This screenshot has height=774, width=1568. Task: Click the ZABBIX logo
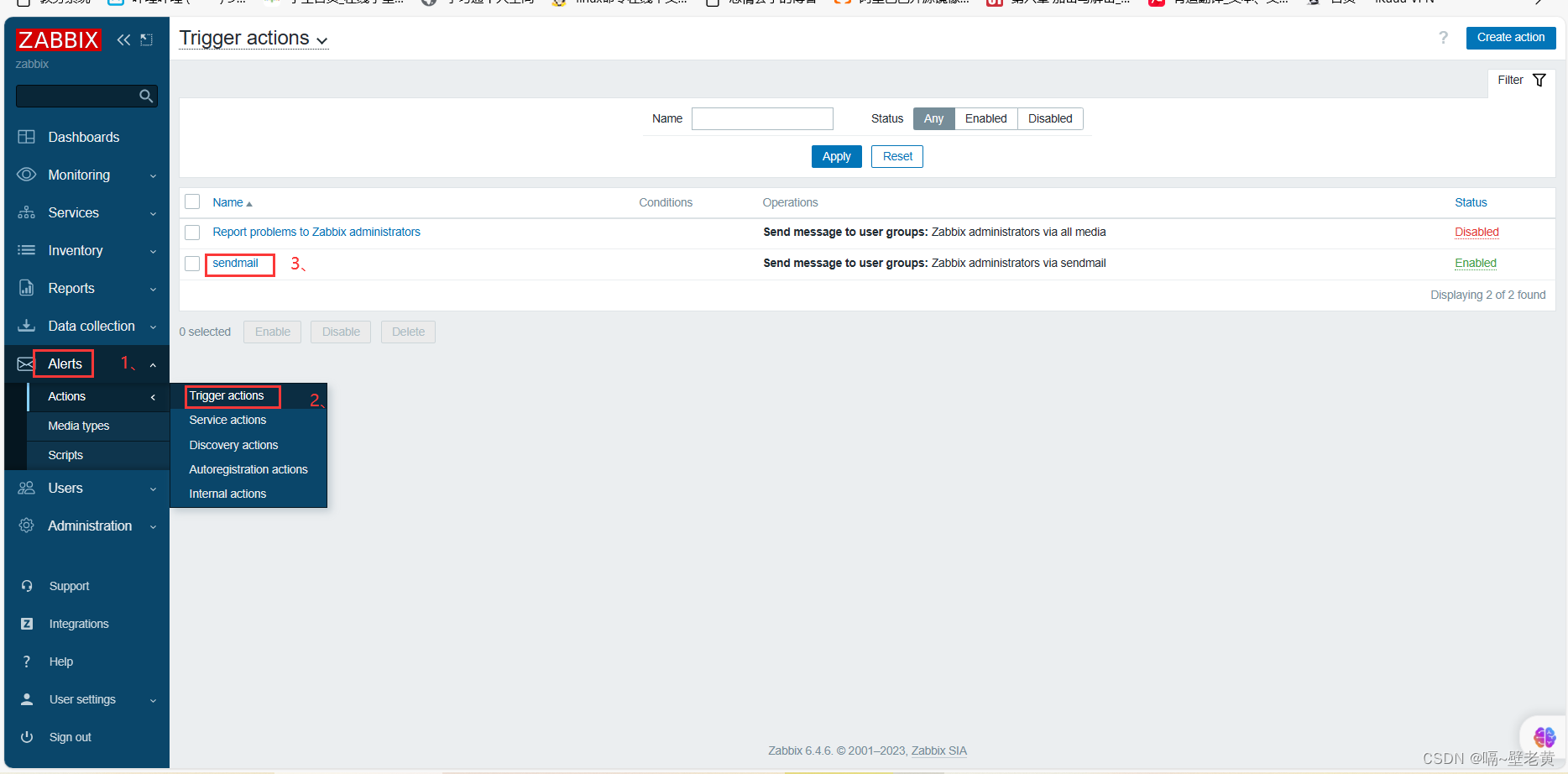[59, 39]
